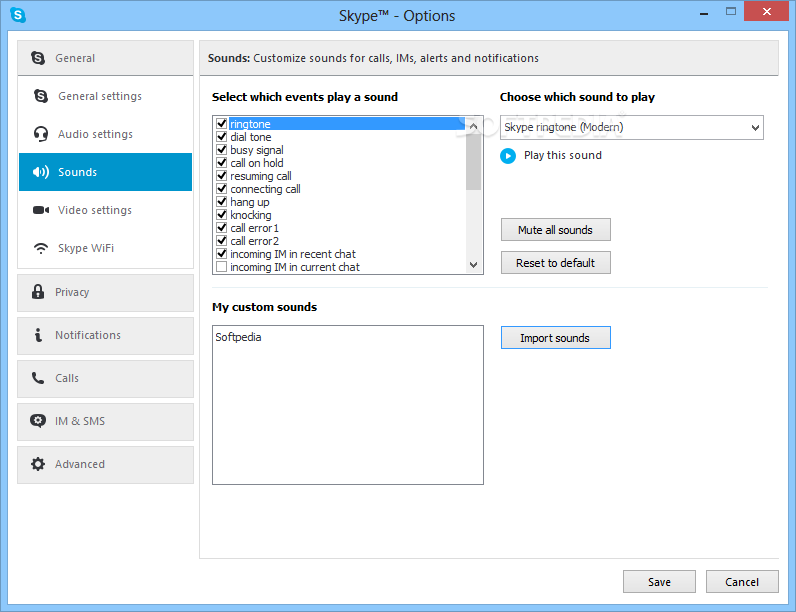Select Softpedia in custom sounds list

click(238, 337)
